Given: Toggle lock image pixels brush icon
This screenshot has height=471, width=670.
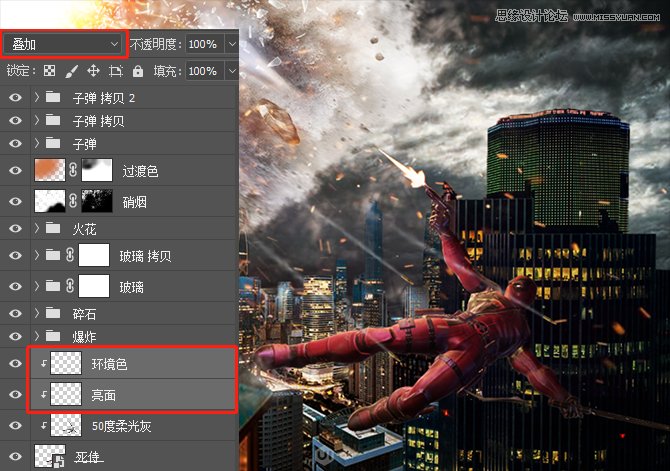Looking at the screenshot, I should 71,71.
